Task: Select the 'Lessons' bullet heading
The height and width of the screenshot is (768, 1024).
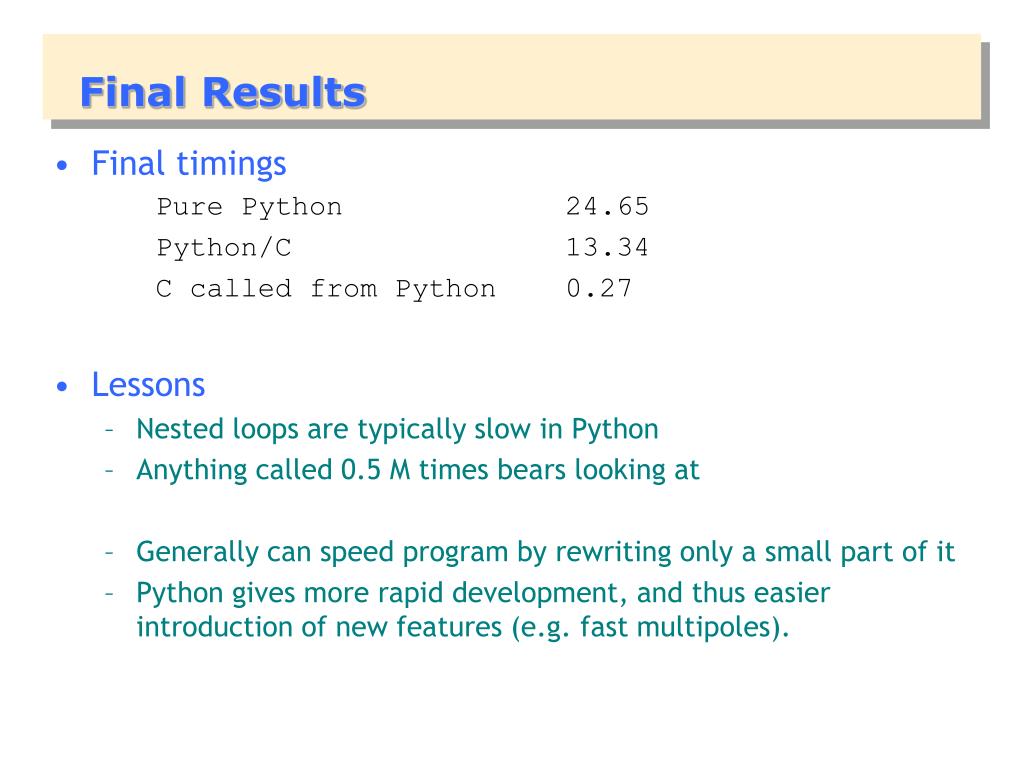Action: (x=148, y=385)
